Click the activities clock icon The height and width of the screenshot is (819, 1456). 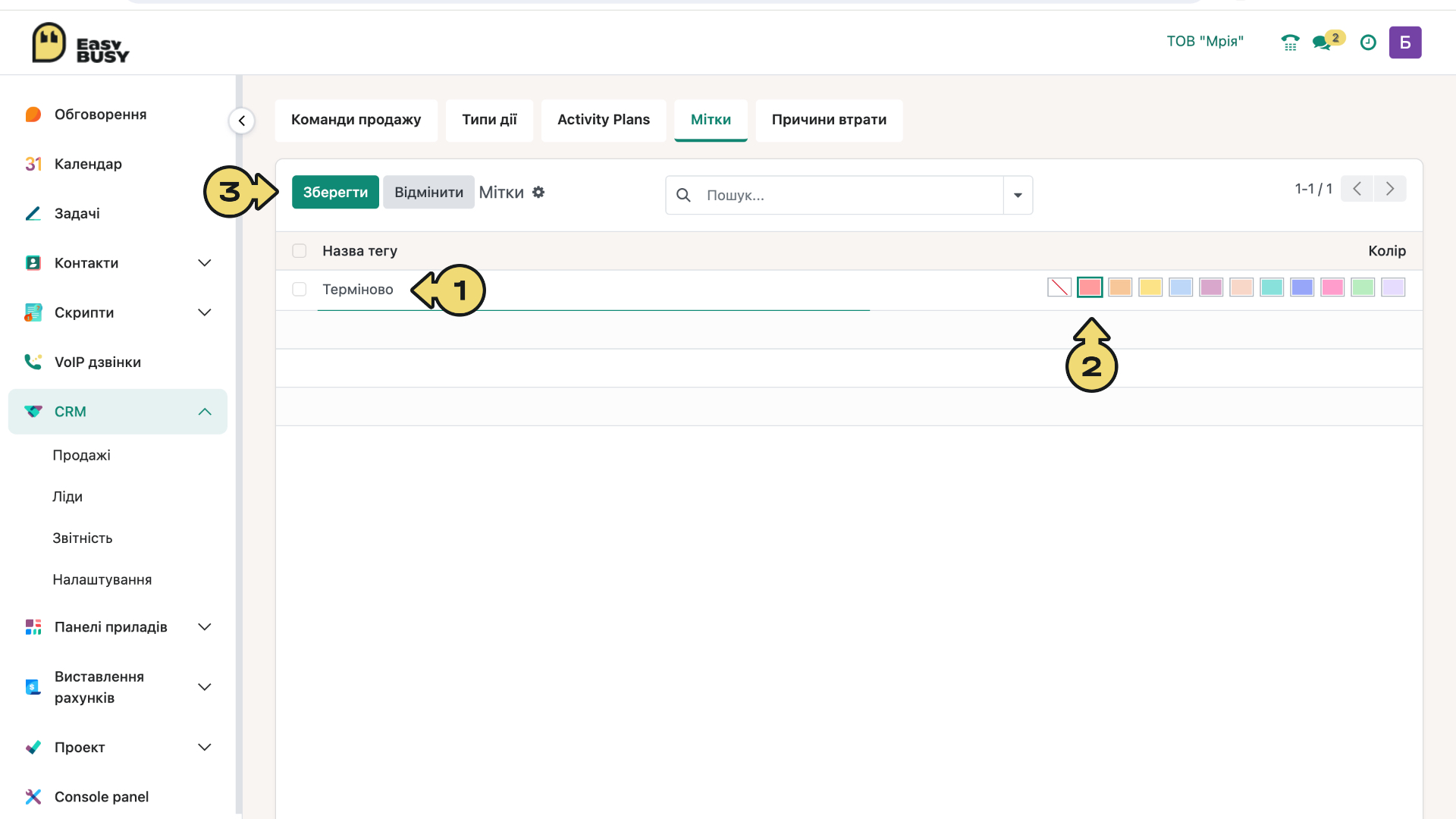click(1368, 42)
